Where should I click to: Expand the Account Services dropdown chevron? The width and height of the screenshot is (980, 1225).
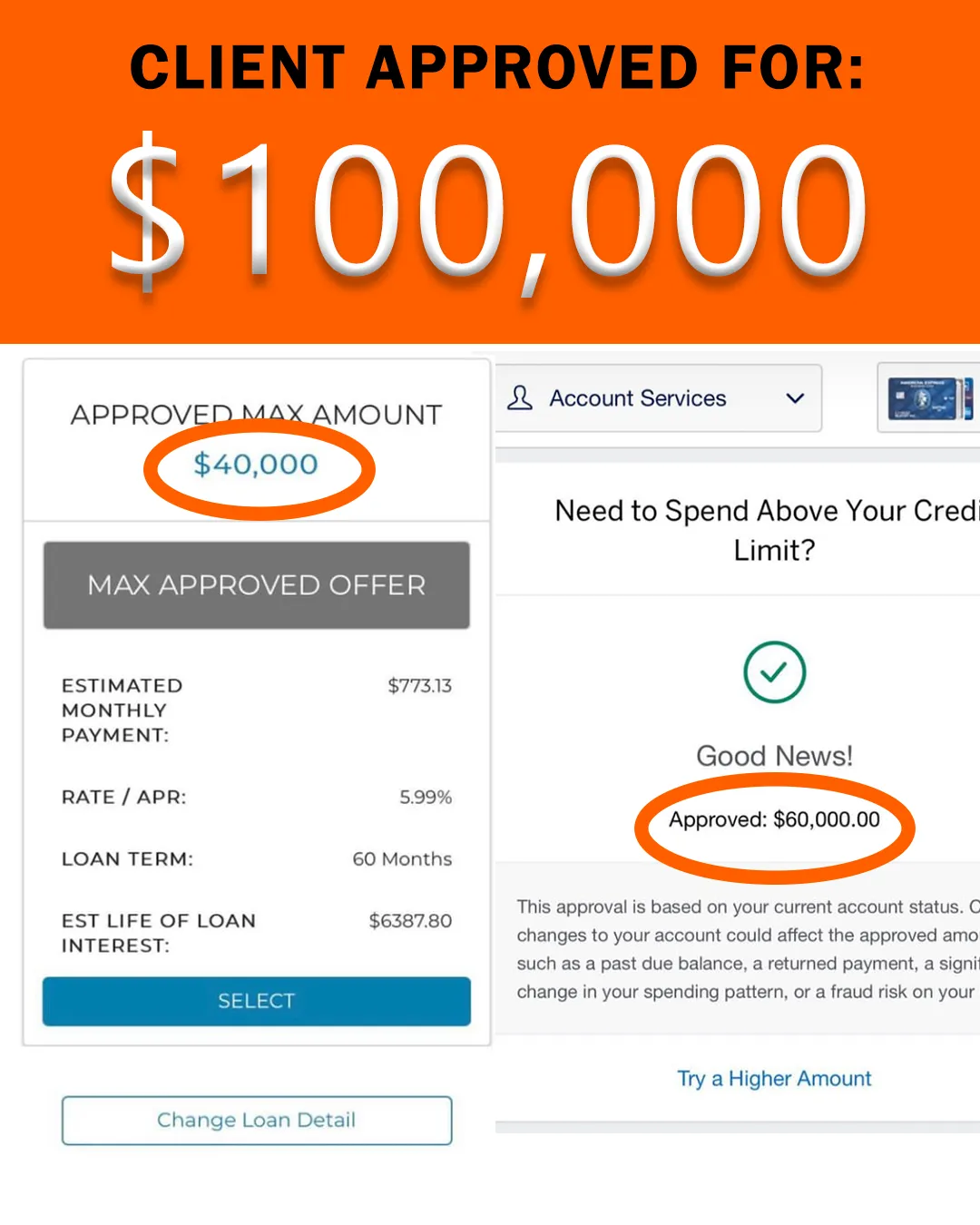pyautogui.click(x=795, y=398)
